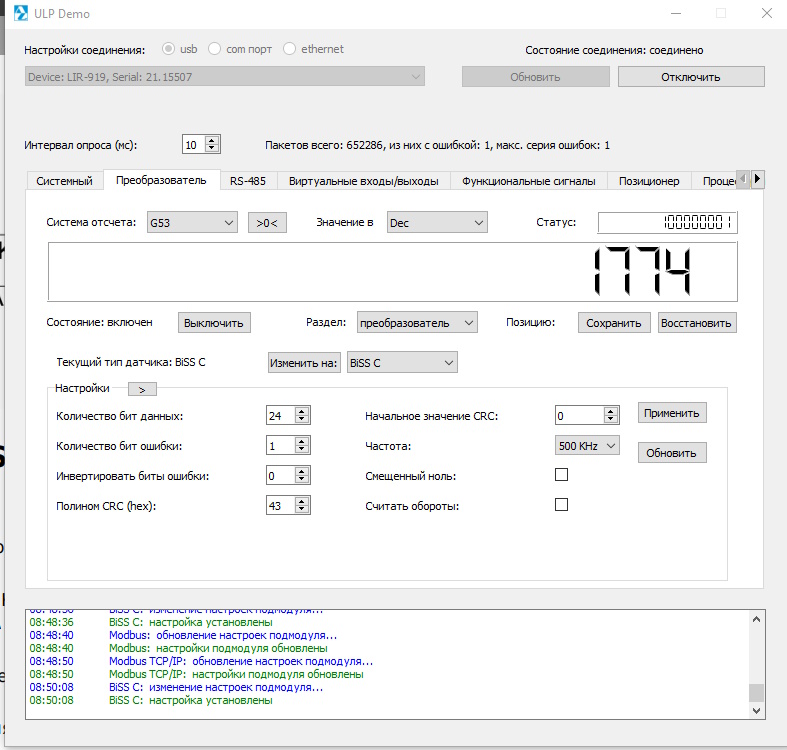
Task: Enable the Смещенный ноль checkbox
Action: [561, 475]
